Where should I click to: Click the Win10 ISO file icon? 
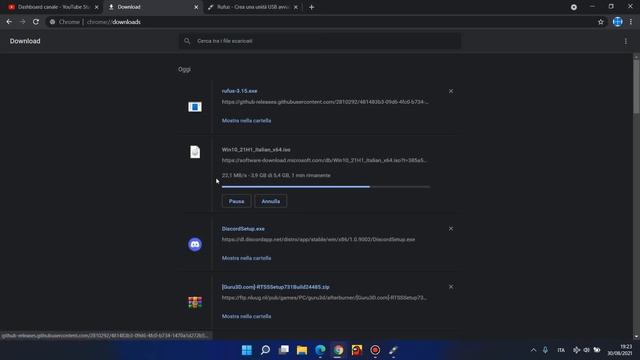pos(195,152)
